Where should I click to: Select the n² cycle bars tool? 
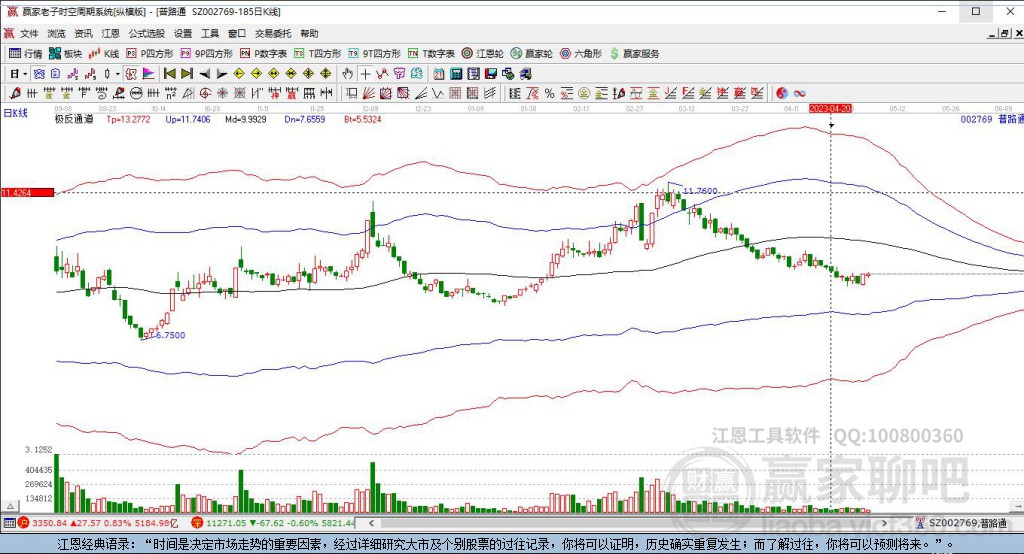(x=170, y=93)
